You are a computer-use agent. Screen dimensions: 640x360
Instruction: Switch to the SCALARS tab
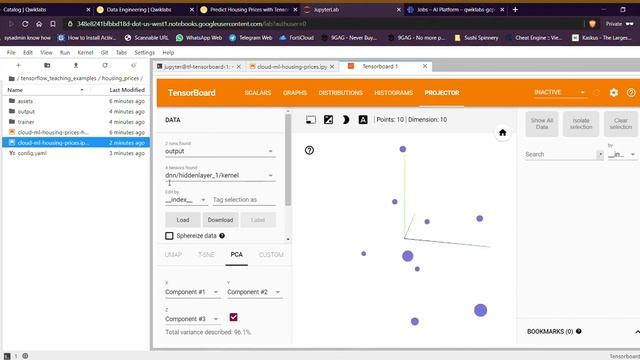click(258, 93)
